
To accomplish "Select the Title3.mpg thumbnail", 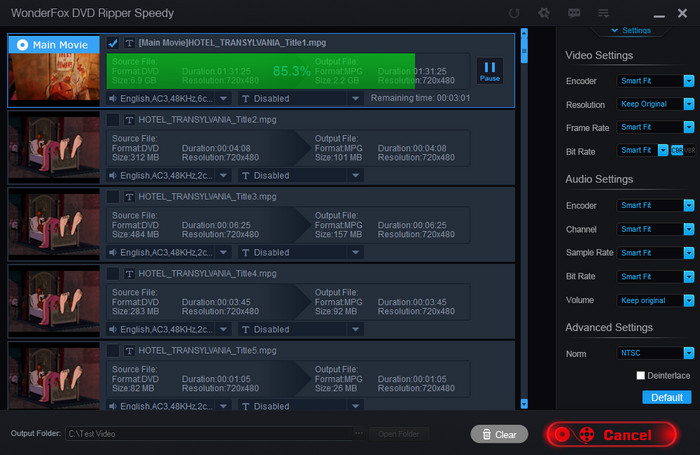I will (54, 225).
